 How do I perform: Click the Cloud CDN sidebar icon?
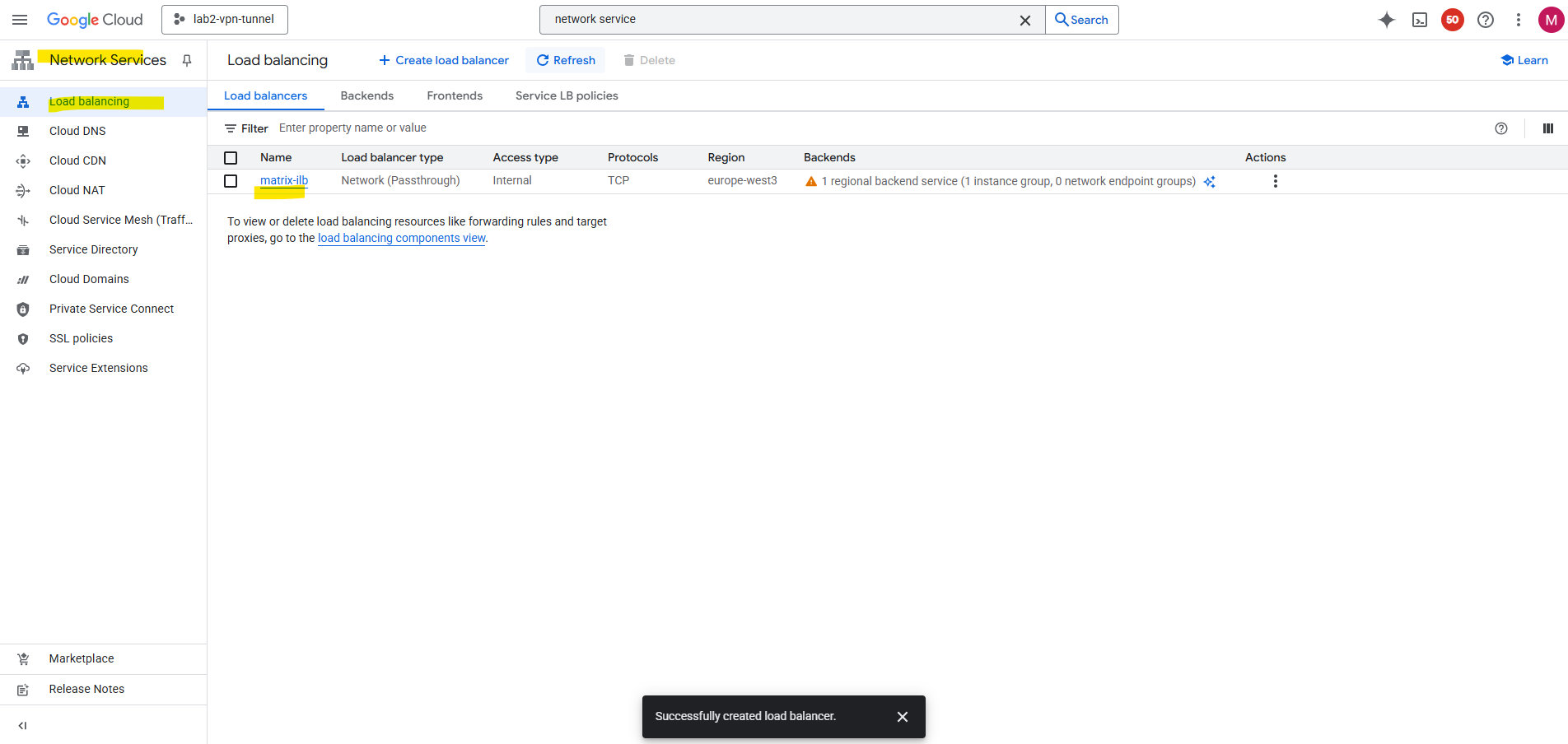click(x=23, y=160)
